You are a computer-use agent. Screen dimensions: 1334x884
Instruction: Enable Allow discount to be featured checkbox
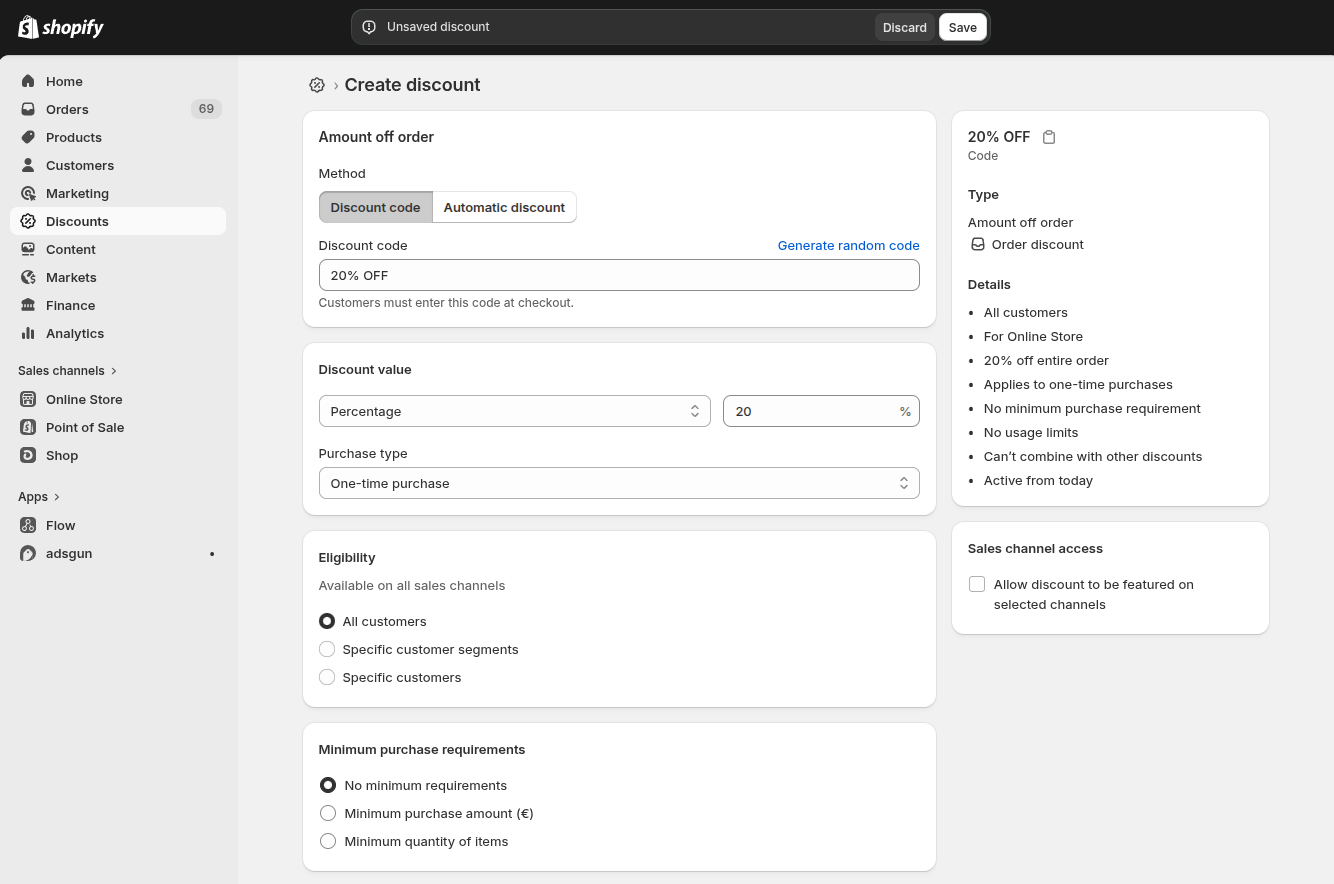click(977, 584)
